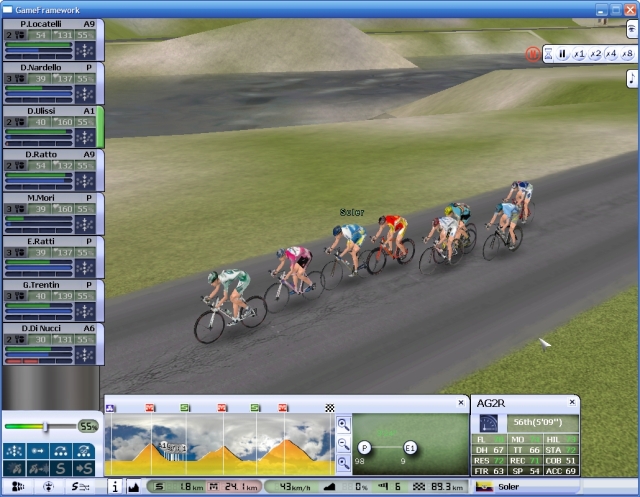The image size is (640, 497).
Task: Close the stage profile panel
Action: pyautogui.click(x=460, y=402)
